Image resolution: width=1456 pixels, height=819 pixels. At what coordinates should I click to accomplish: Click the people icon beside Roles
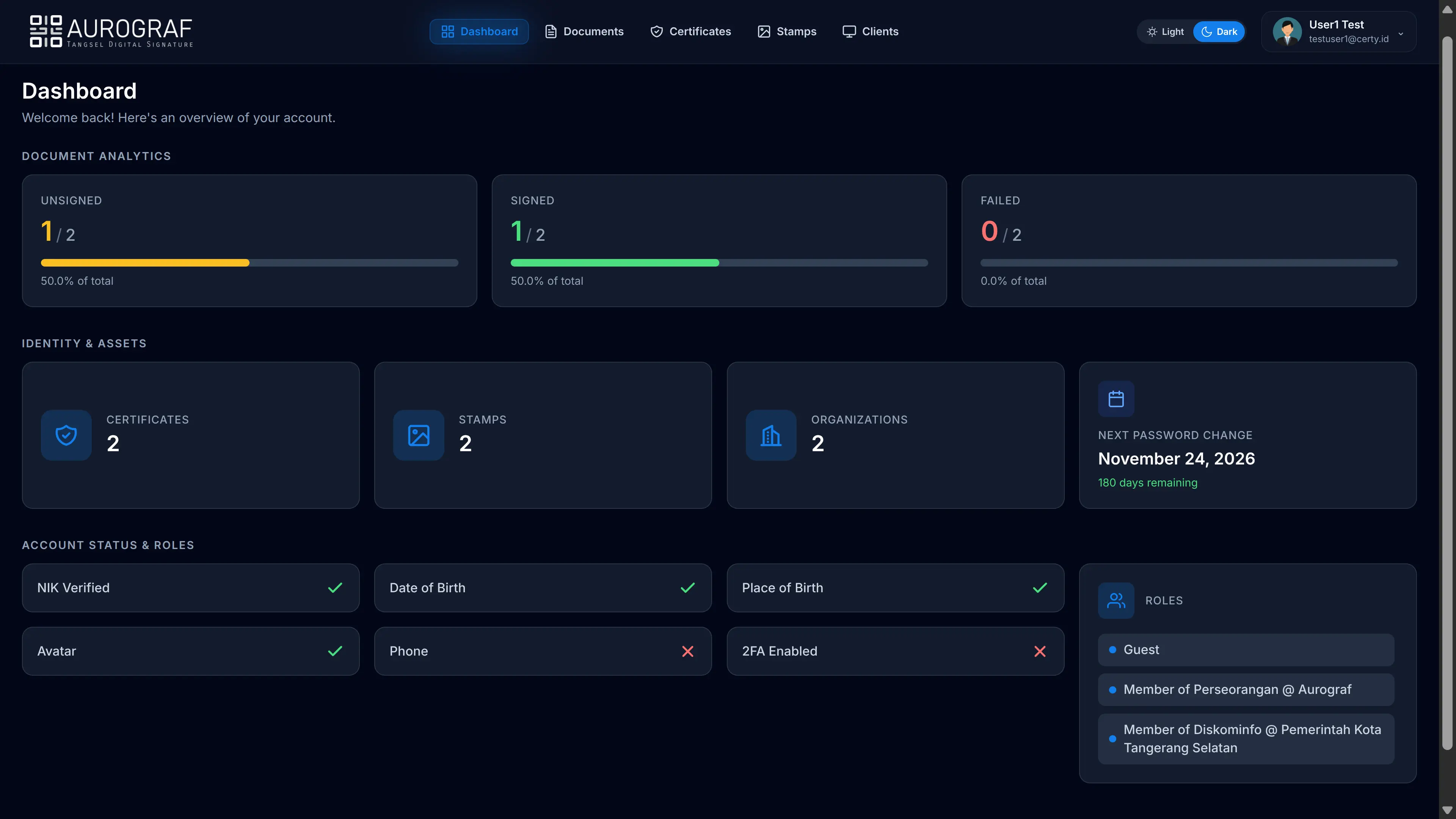point(1116,600)
